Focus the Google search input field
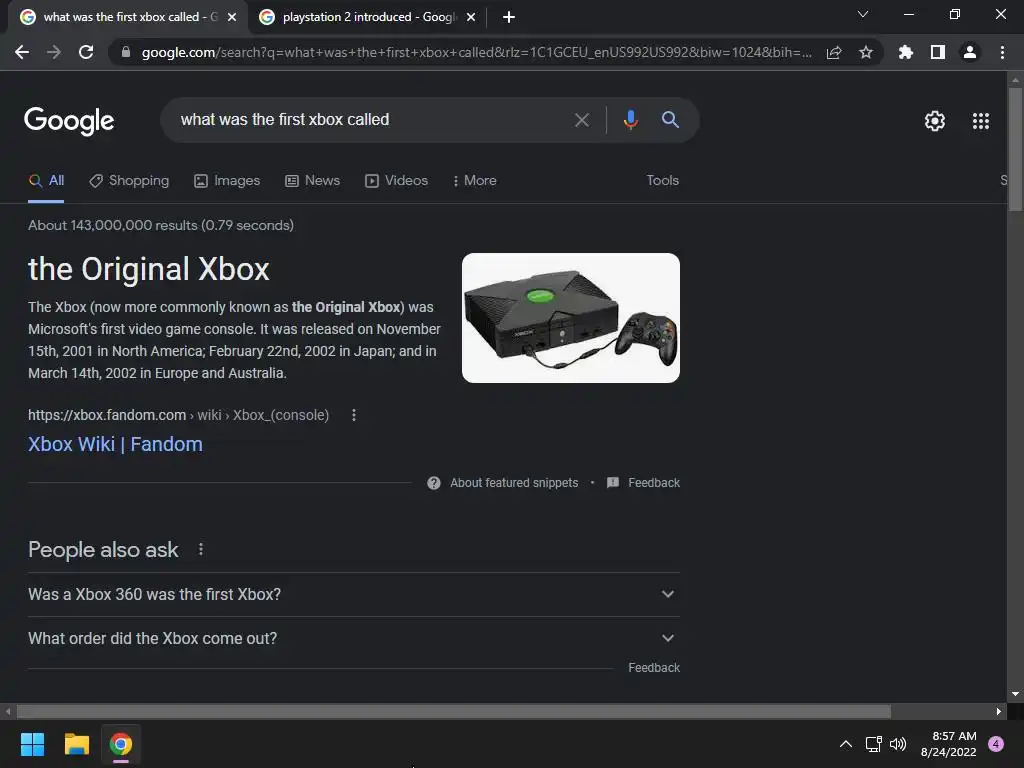The height and width of the screenshot is (768, 1024). (x=372, y=120)
